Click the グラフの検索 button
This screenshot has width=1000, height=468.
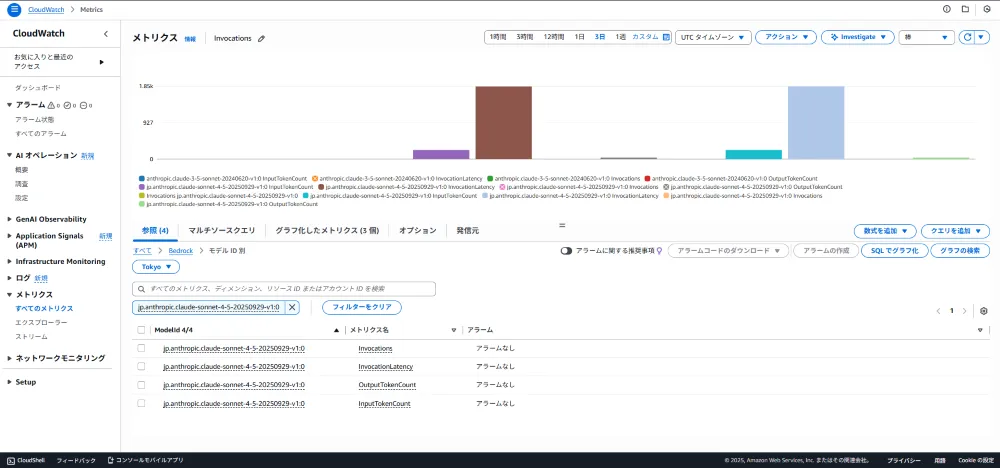(960, 251)
